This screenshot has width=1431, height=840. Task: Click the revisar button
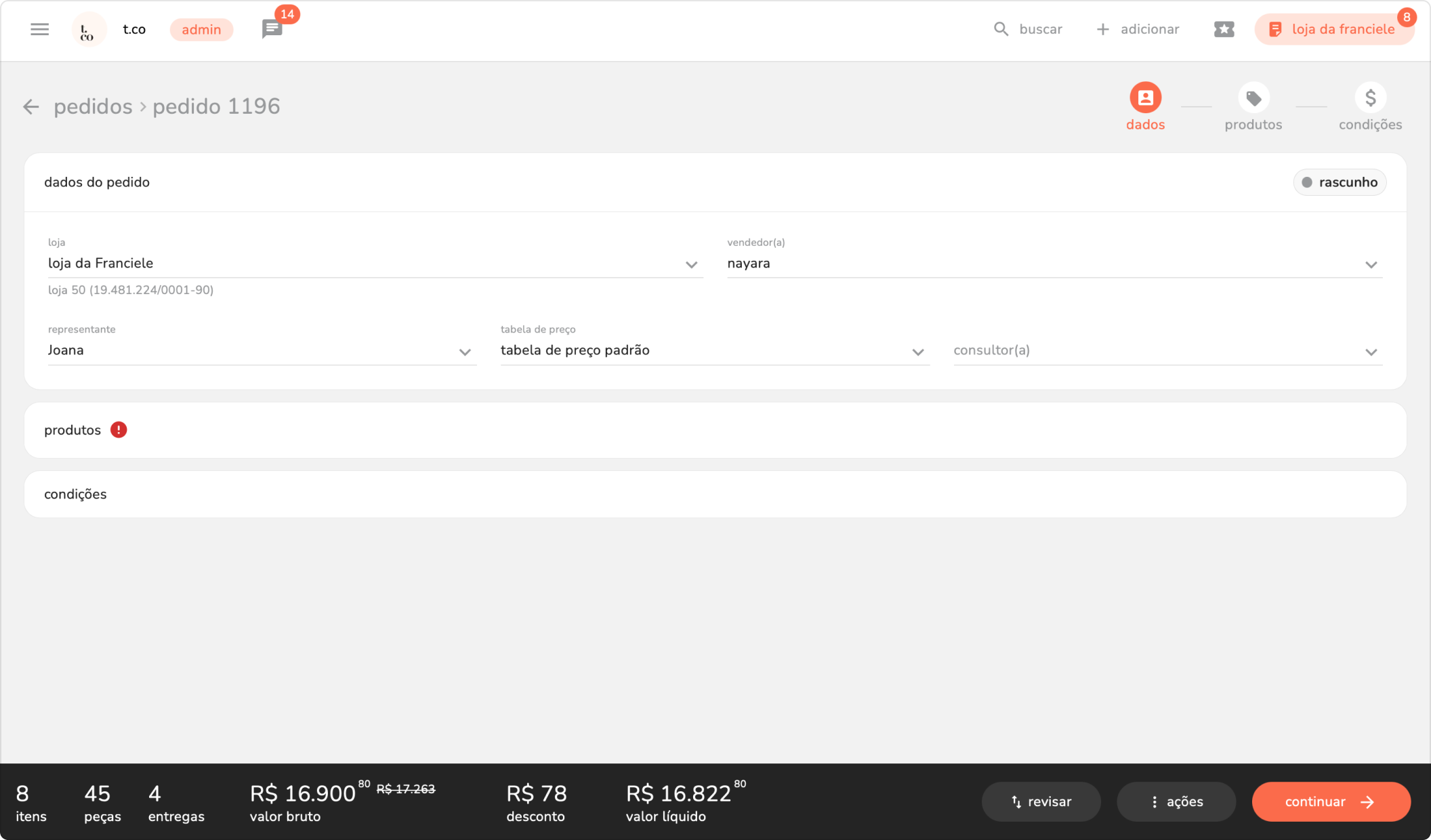1041,802
